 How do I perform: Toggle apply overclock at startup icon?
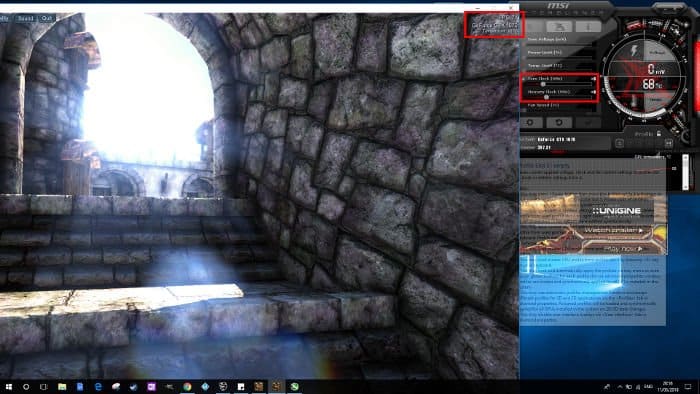click(x=619, y=143)
